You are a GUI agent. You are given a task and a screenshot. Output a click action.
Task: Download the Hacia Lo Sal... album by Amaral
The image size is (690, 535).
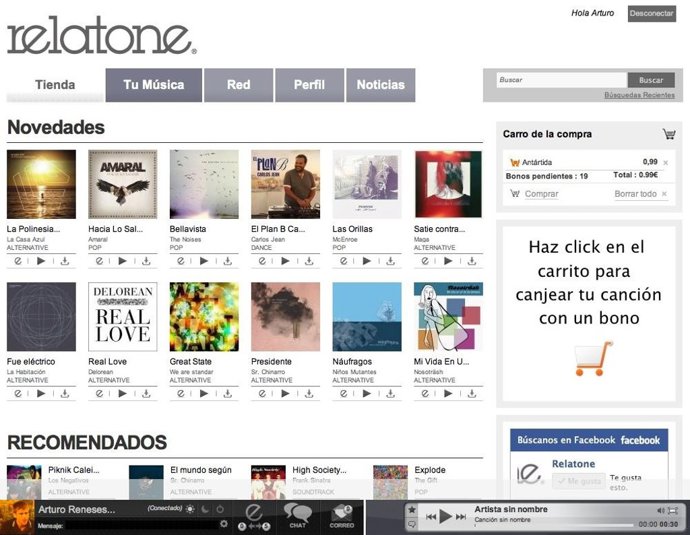pyautogui.click(x=146, y=261)
